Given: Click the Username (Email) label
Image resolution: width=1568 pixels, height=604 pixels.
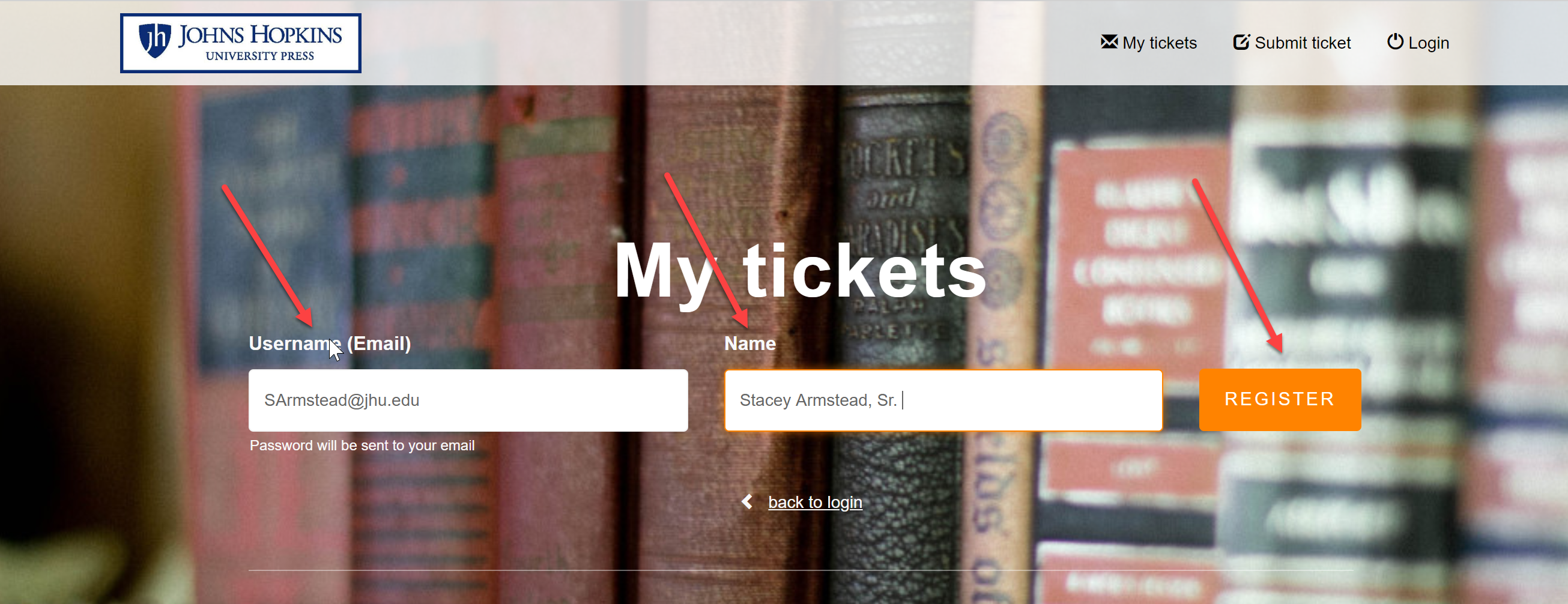Looking at the screenshot, I should [x=329, y=343].
